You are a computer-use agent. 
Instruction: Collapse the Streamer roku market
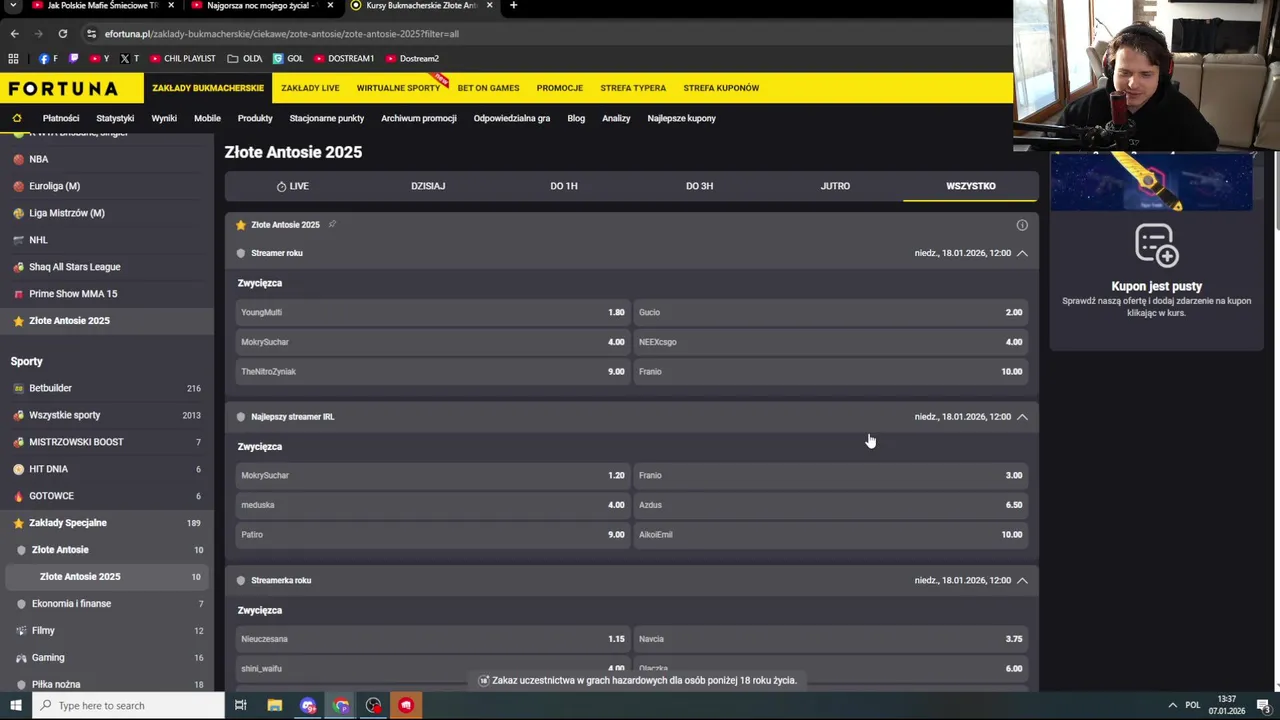point(1022,253)
